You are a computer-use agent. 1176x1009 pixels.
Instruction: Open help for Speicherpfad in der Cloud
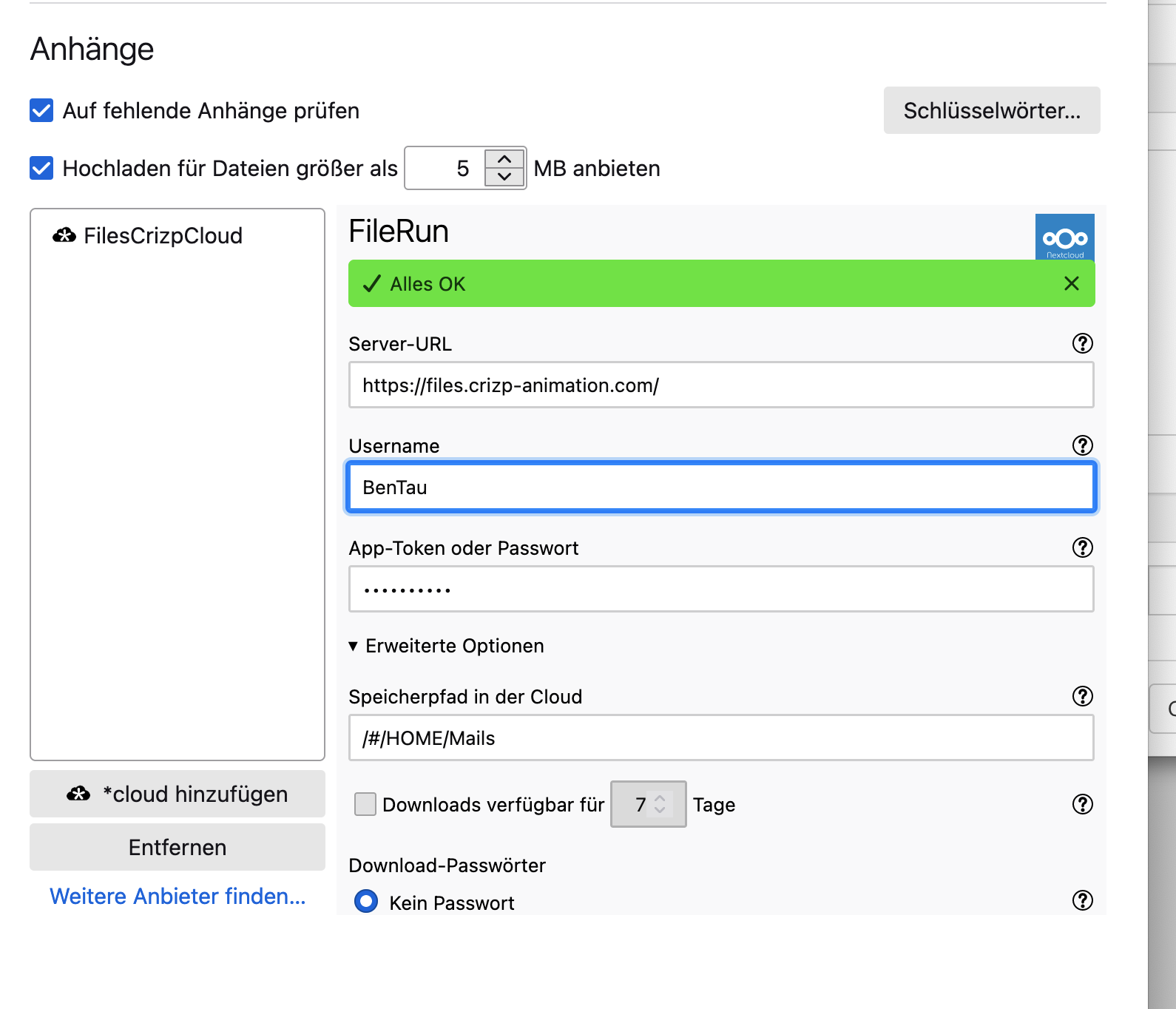pyautogui.click(x=1082, y=696)
